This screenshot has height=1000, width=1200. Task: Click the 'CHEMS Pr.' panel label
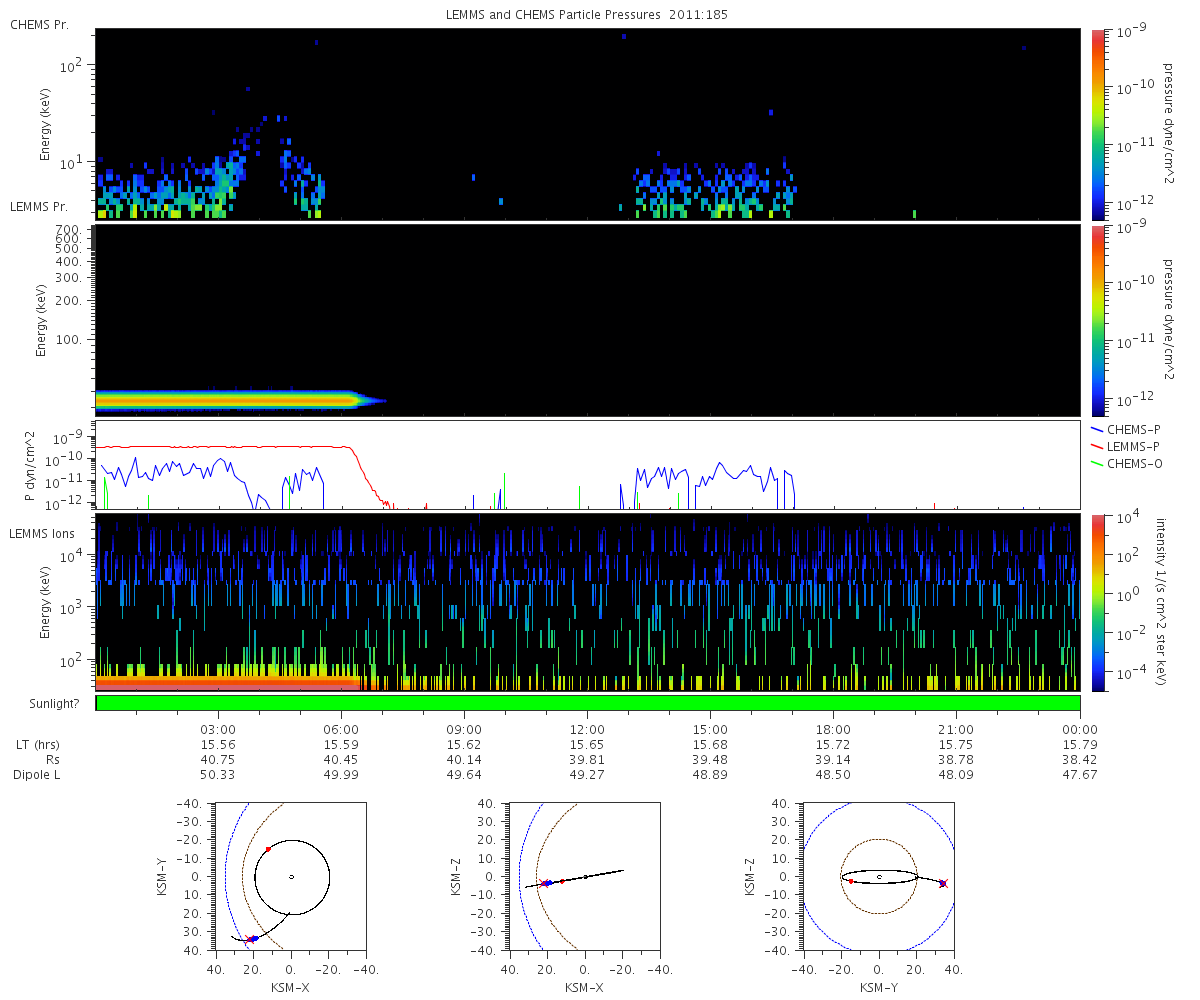click(39, 24)
